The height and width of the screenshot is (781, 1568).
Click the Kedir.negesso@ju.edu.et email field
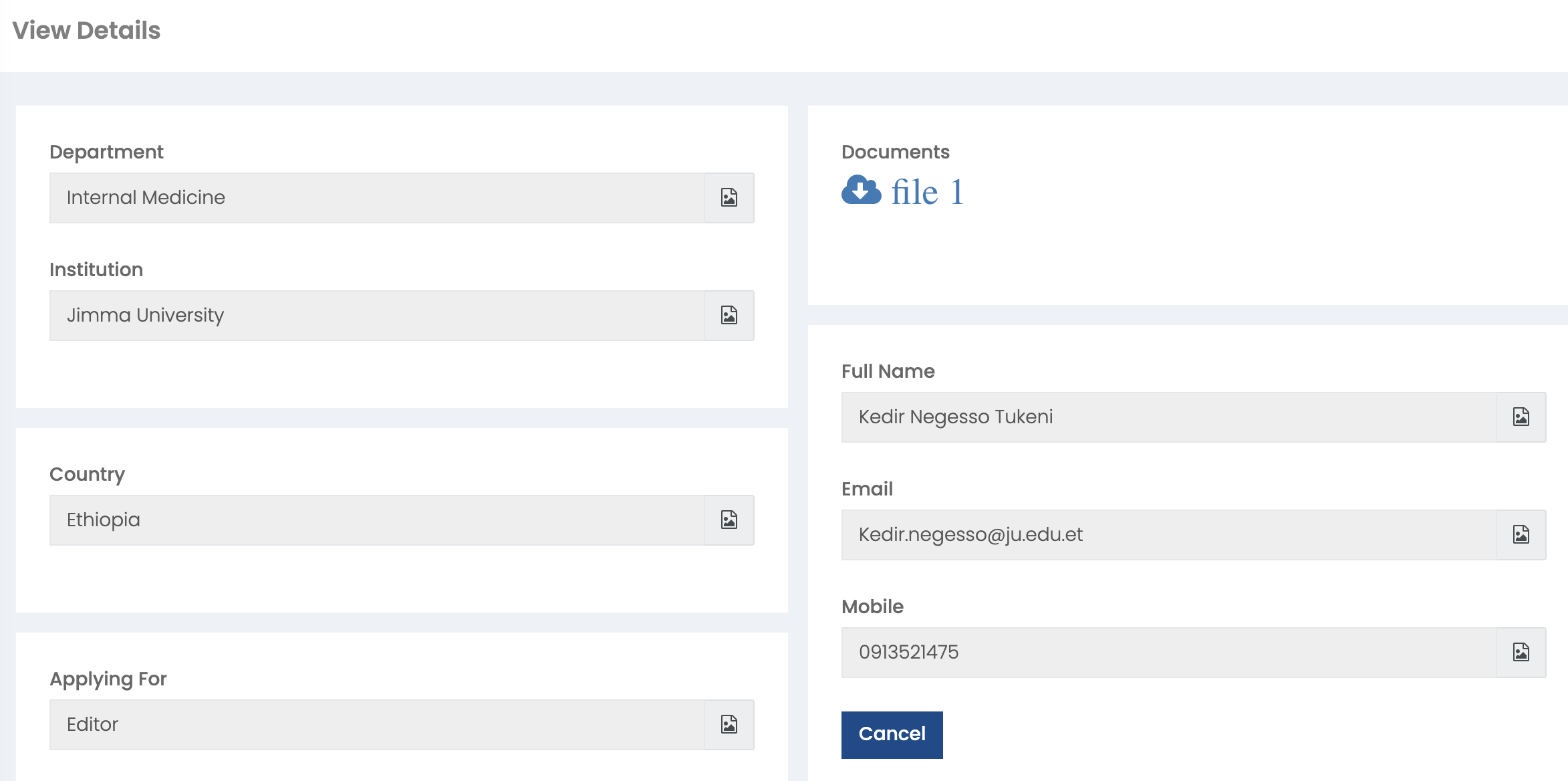coord(1168,535)
